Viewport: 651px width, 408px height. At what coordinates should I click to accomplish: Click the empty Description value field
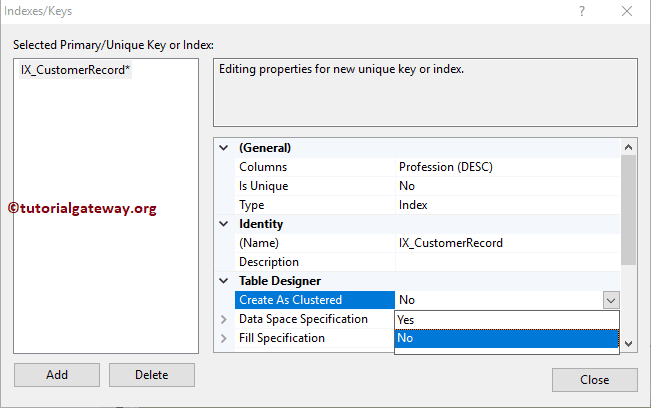coord(508,262)
